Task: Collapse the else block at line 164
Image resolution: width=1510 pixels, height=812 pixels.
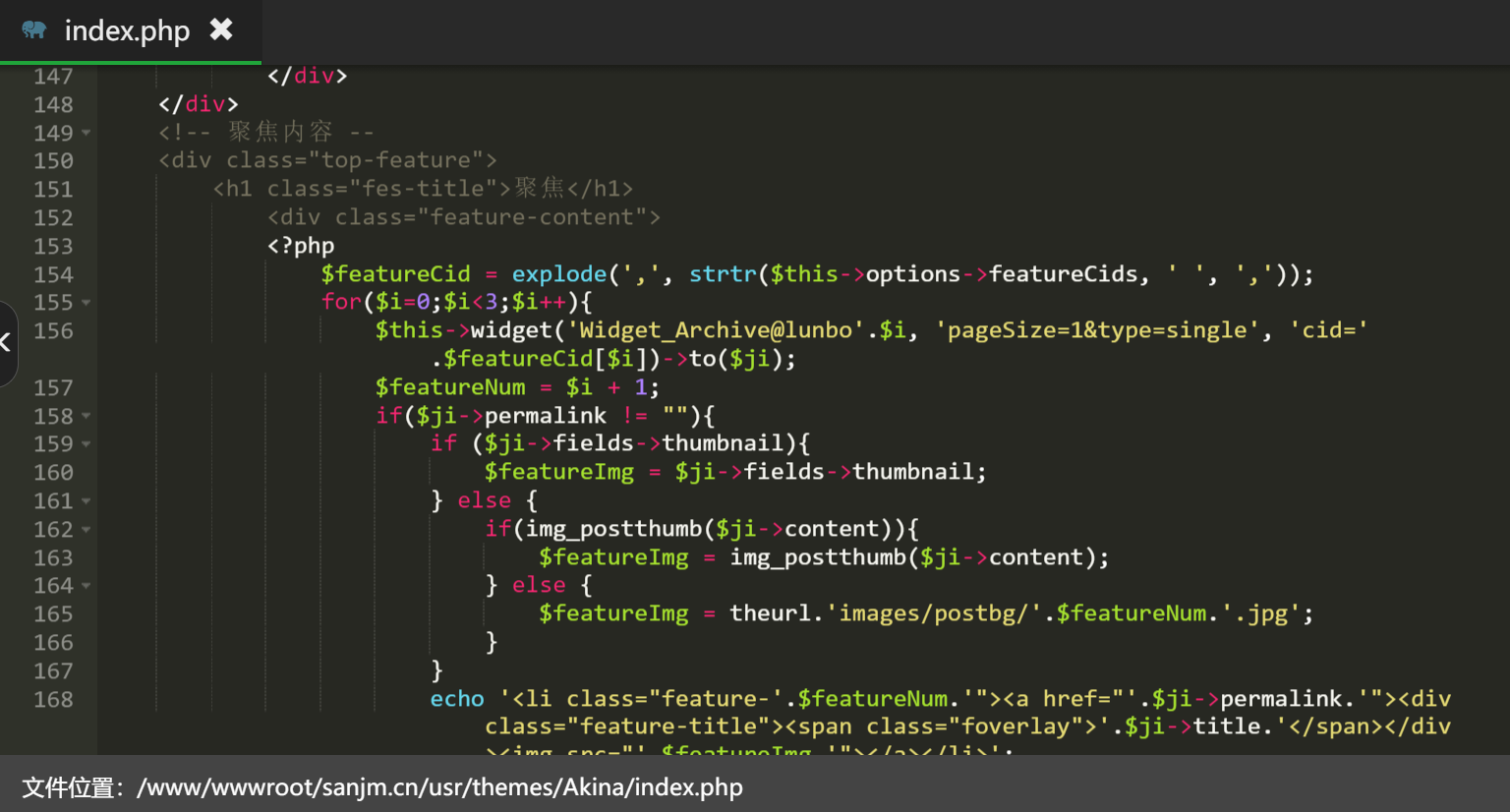Action: (87, 586)
